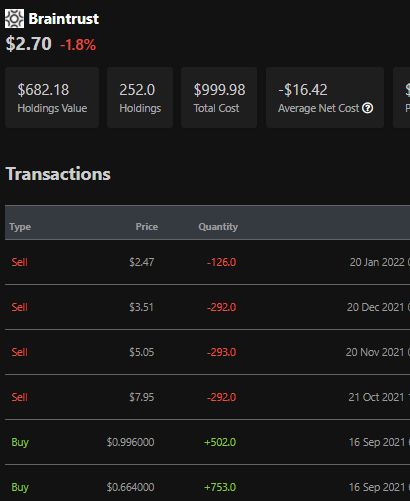This screenshot has height=501, width=410.
Task: Sort transactions by the Quantity column header
Action: pyautogui.click(x=218, y=227)
